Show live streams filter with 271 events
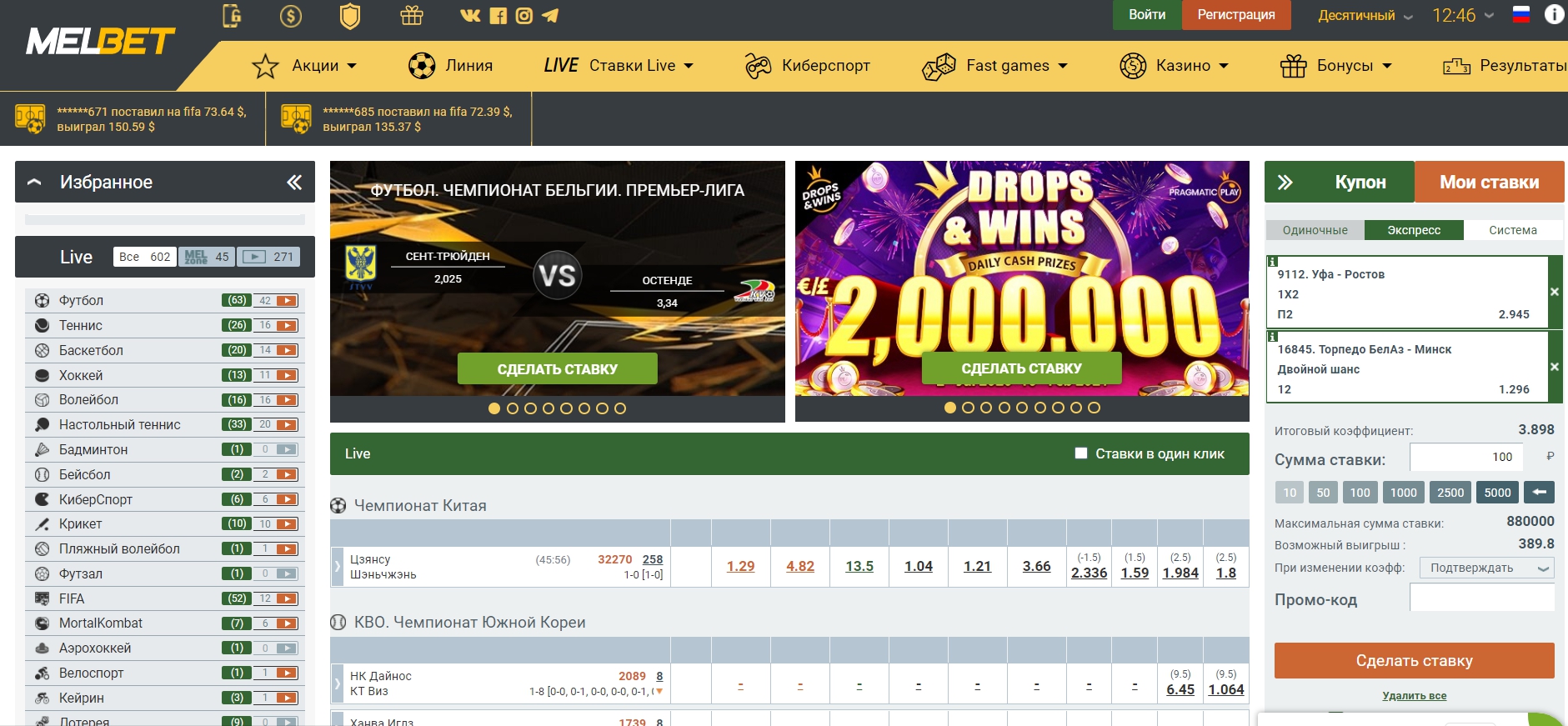Screen dimensions: 1568x726 (268, 257)
